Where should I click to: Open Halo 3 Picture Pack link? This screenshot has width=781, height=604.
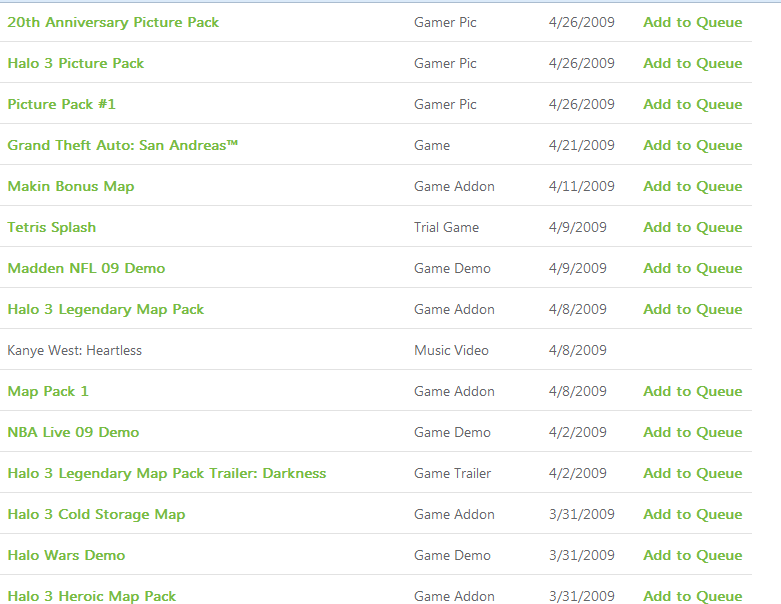point(76,63)
